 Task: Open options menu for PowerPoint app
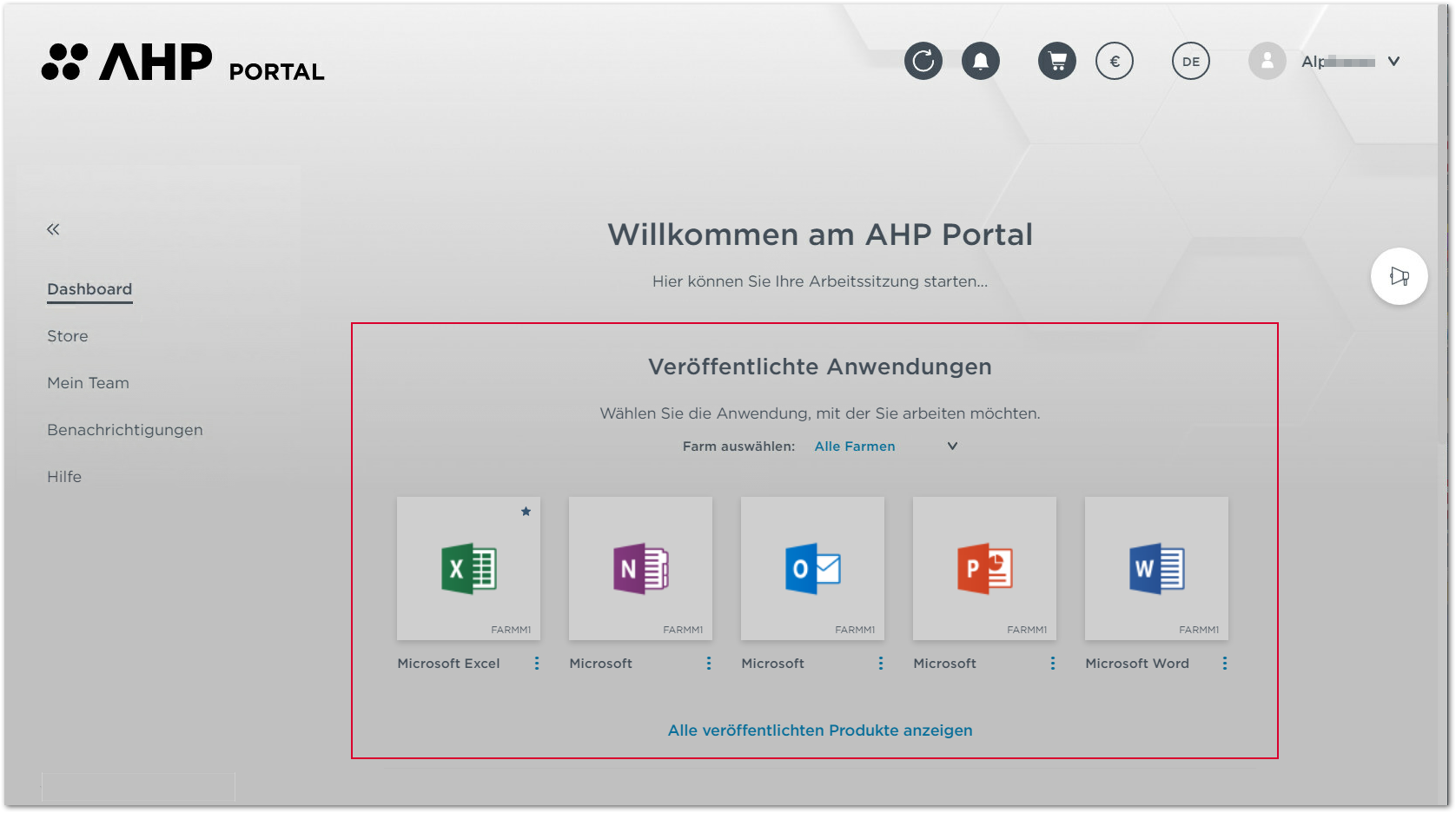(x=1053, y=664)
